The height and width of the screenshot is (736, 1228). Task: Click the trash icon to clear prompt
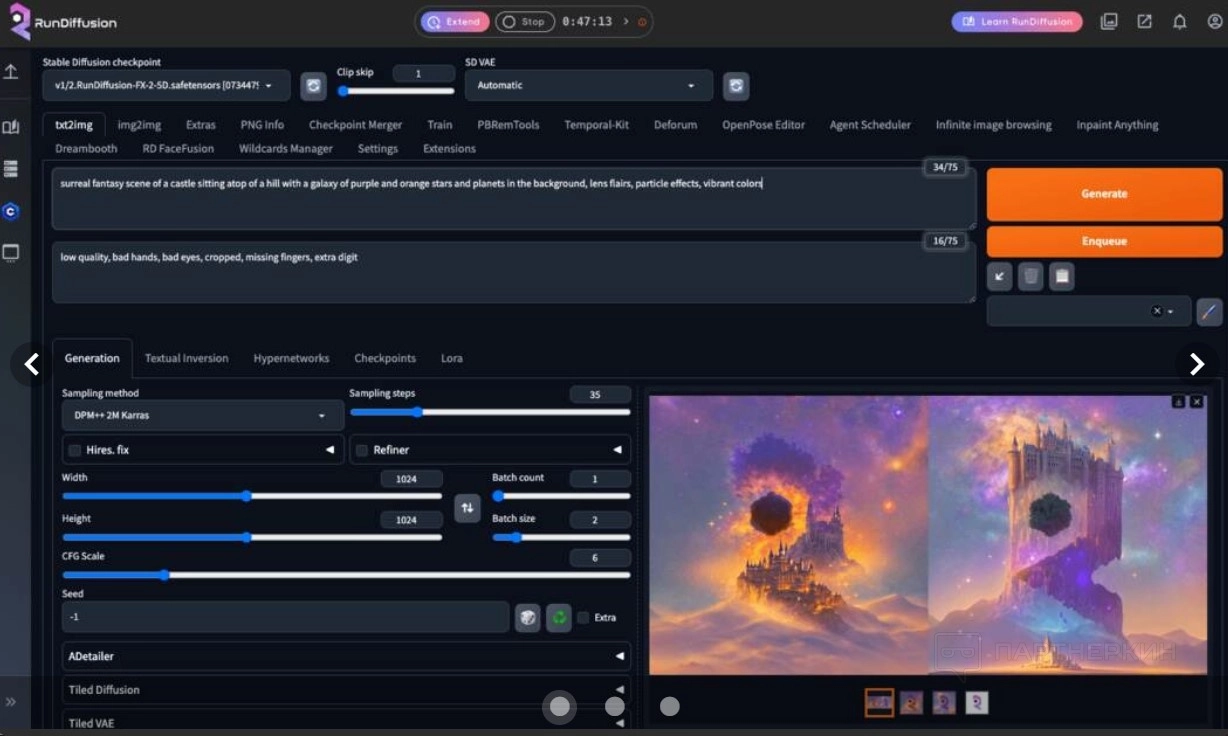pyautogui.click(x=1030, y=277)
